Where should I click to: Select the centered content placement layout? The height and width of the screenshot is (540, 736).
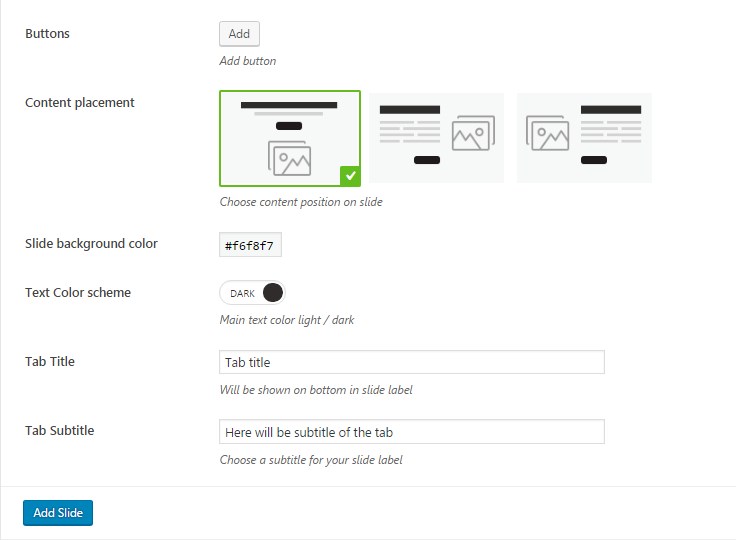pyautogui.click(x=289, y=138)
